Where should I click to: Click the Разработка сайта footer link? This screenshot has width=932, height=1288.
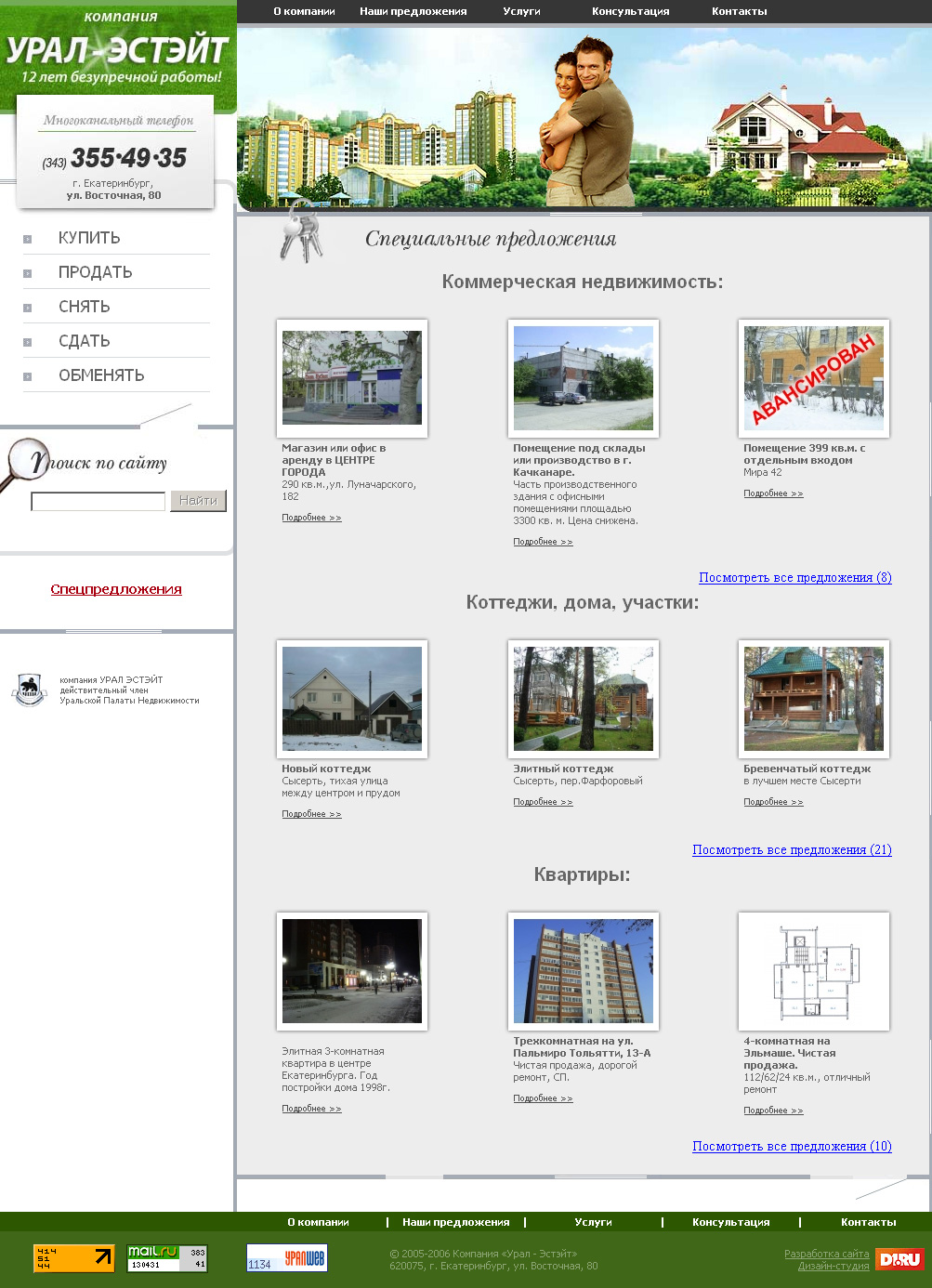[827, 1254]
